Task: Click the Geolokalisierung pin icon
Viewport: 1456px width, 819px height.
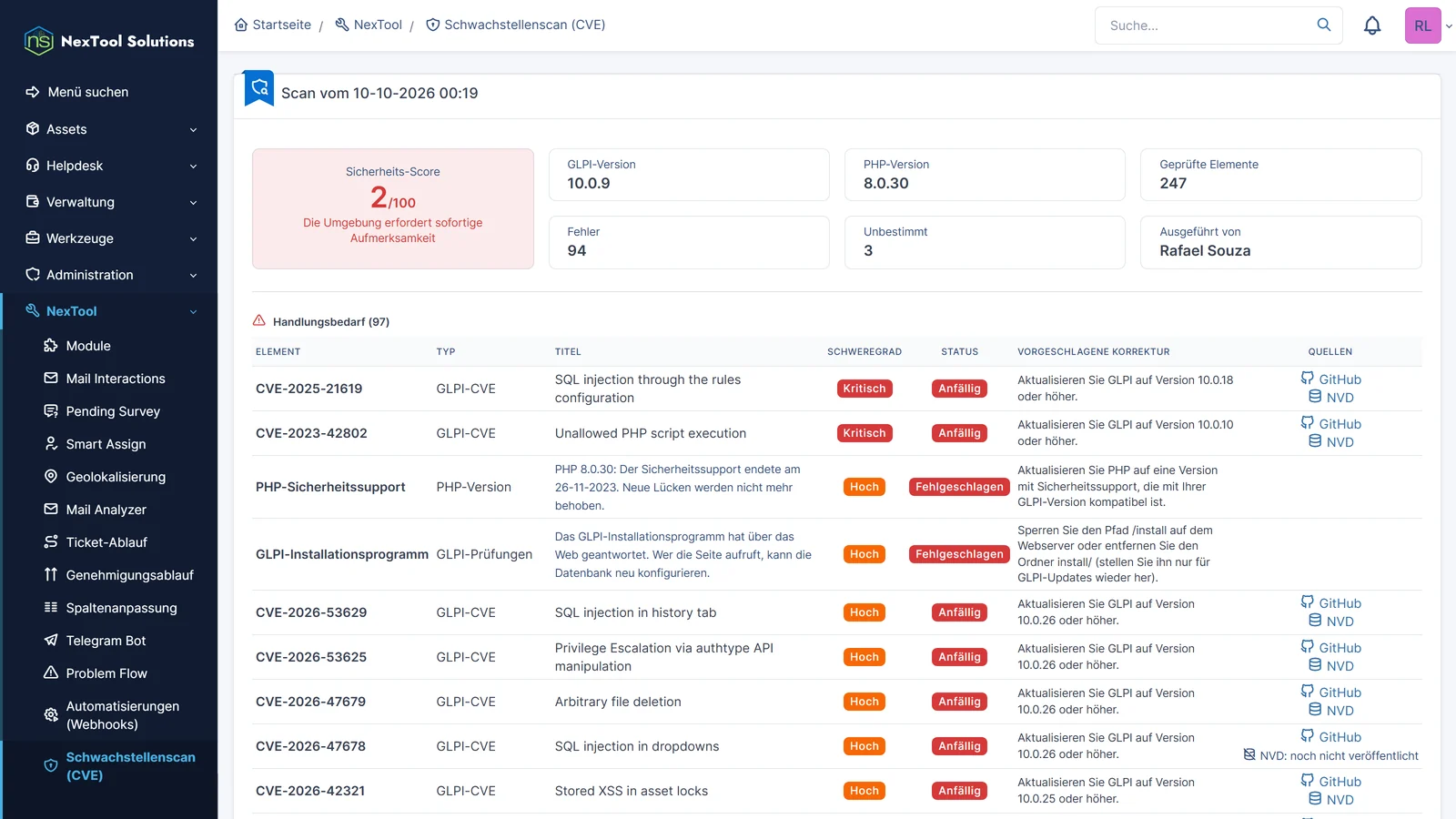Action: point(51,477)
